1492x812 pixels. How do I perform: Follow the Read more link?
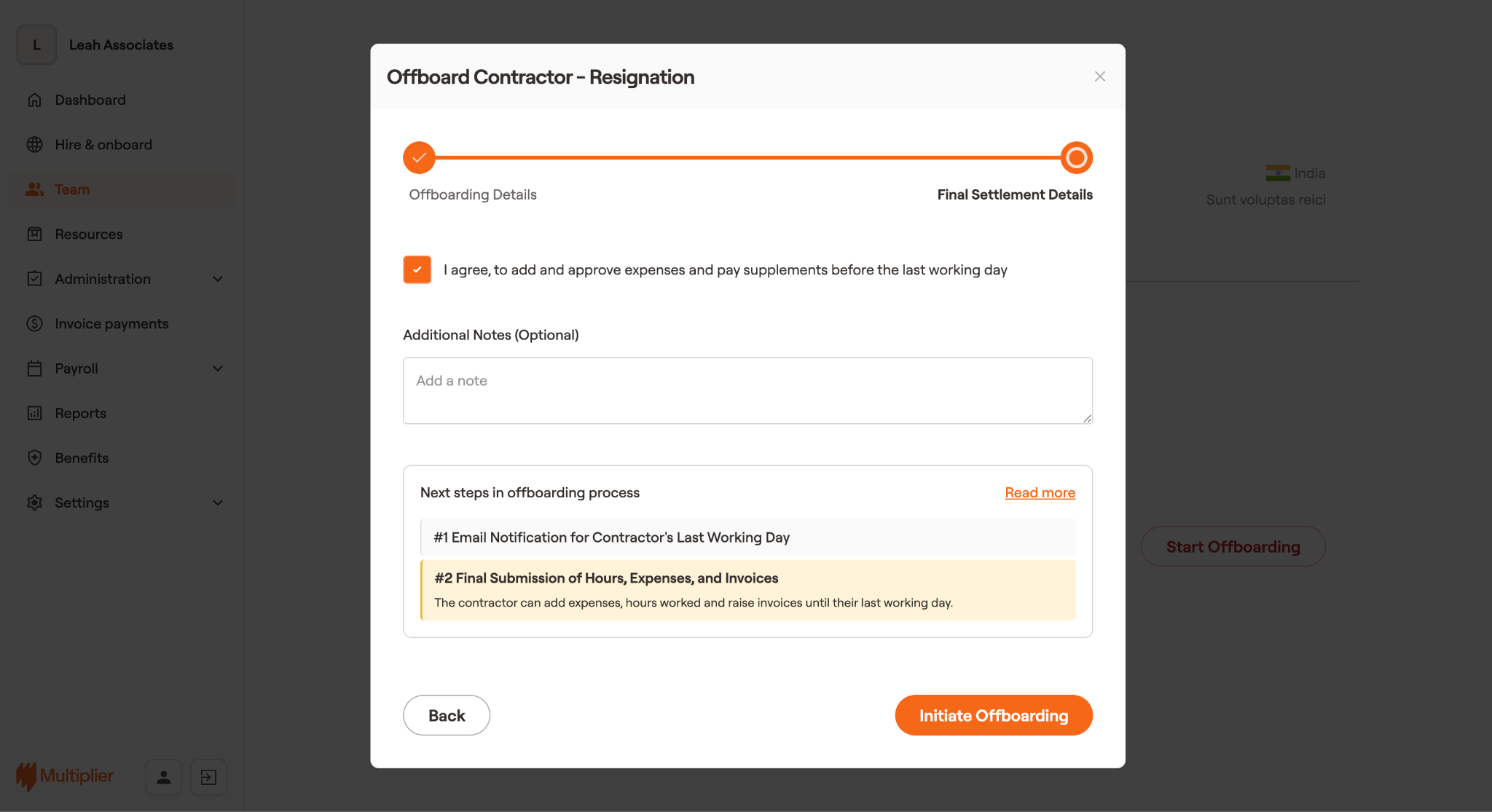(1040, 492)
